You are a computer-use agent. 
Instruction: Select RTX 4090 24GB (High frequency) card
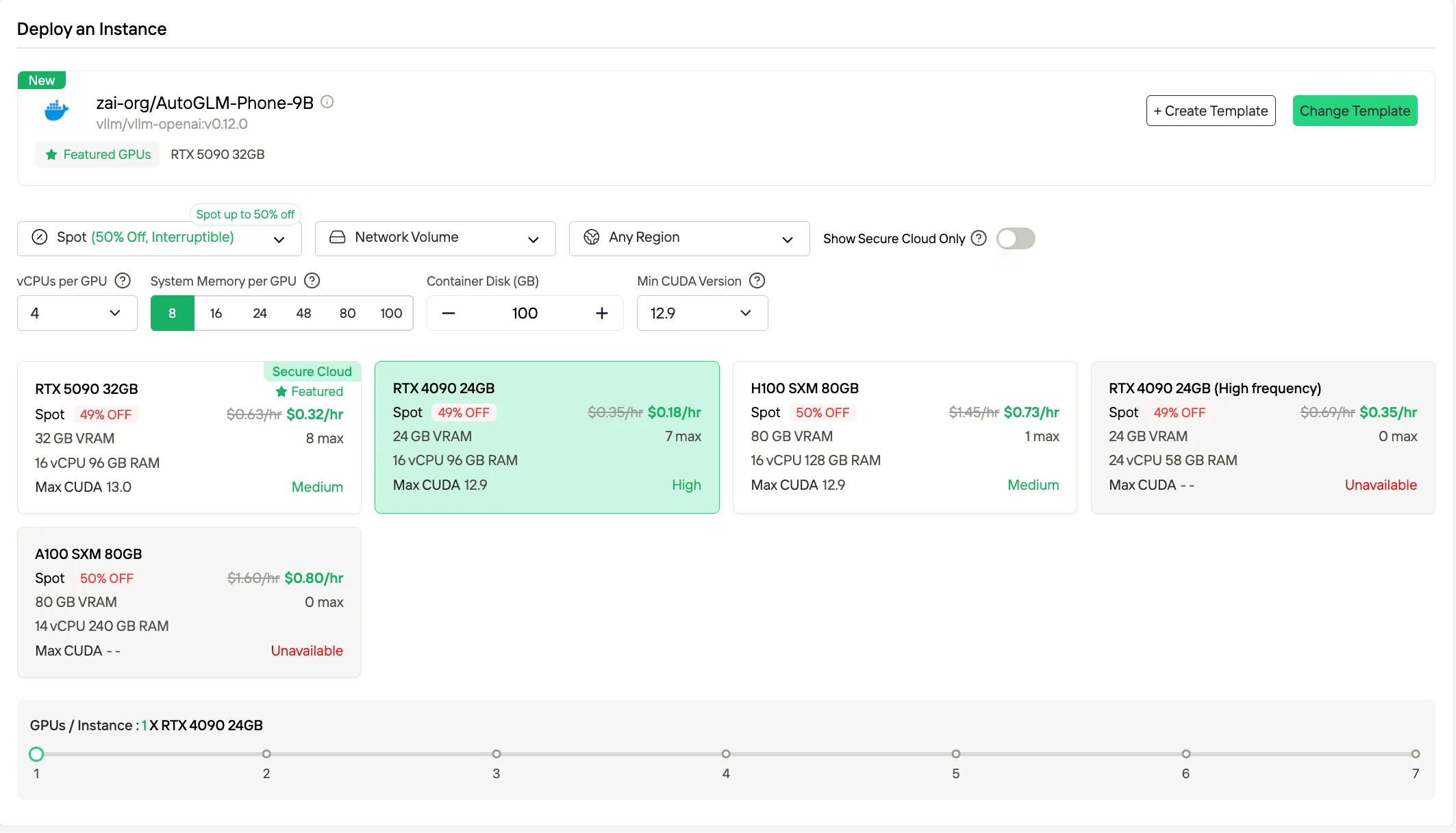pos(1263,437)
